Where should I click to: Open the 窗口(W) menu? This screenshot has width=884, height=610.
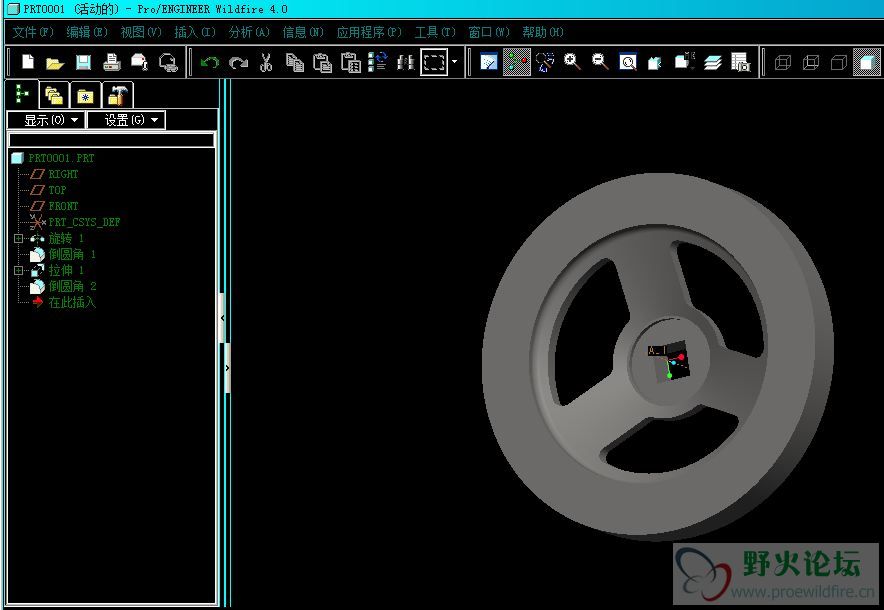coord(489,32)
